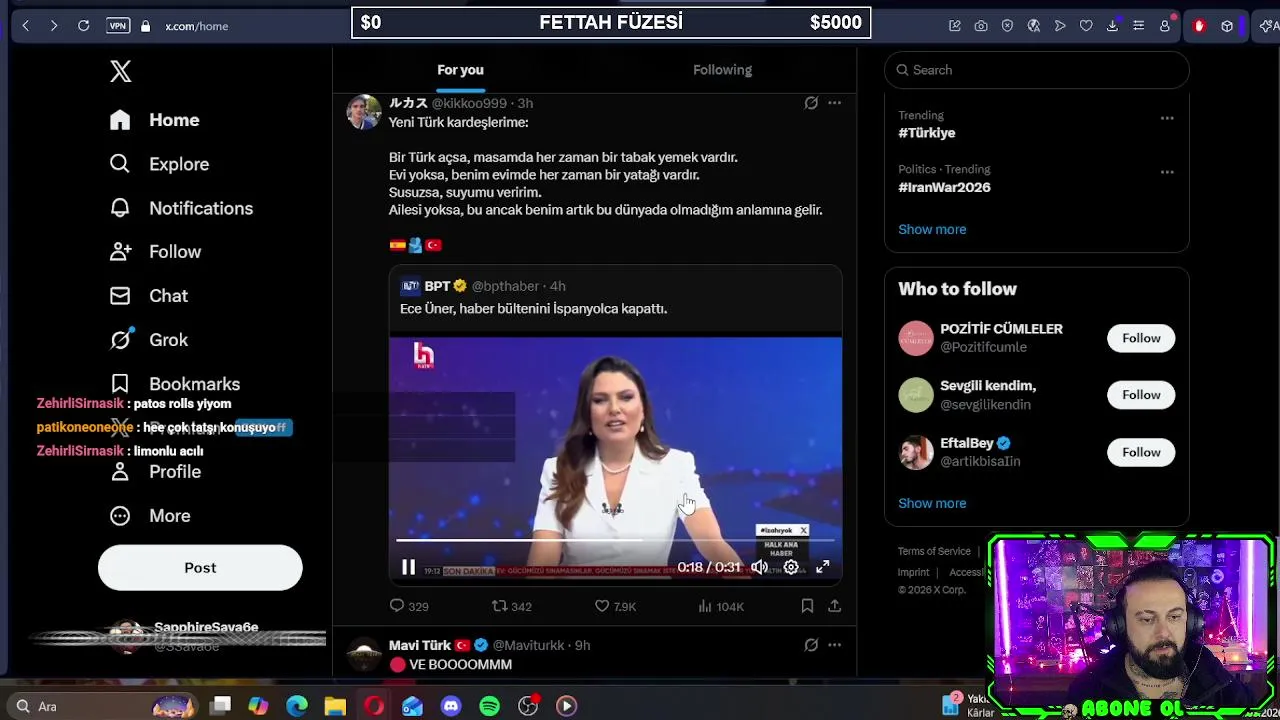Follow the Sevgili kendim account
Viewport: 1280px width, 720px height.
[x=1141, y=395]
